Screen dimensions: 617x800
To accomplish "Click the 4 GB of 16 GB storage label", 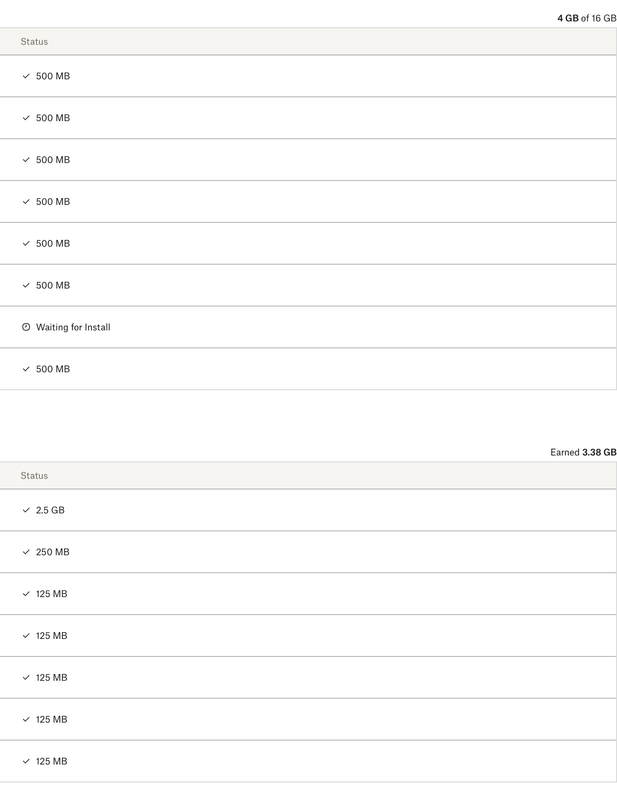I will pyautogui.click(x=586, y=18).
